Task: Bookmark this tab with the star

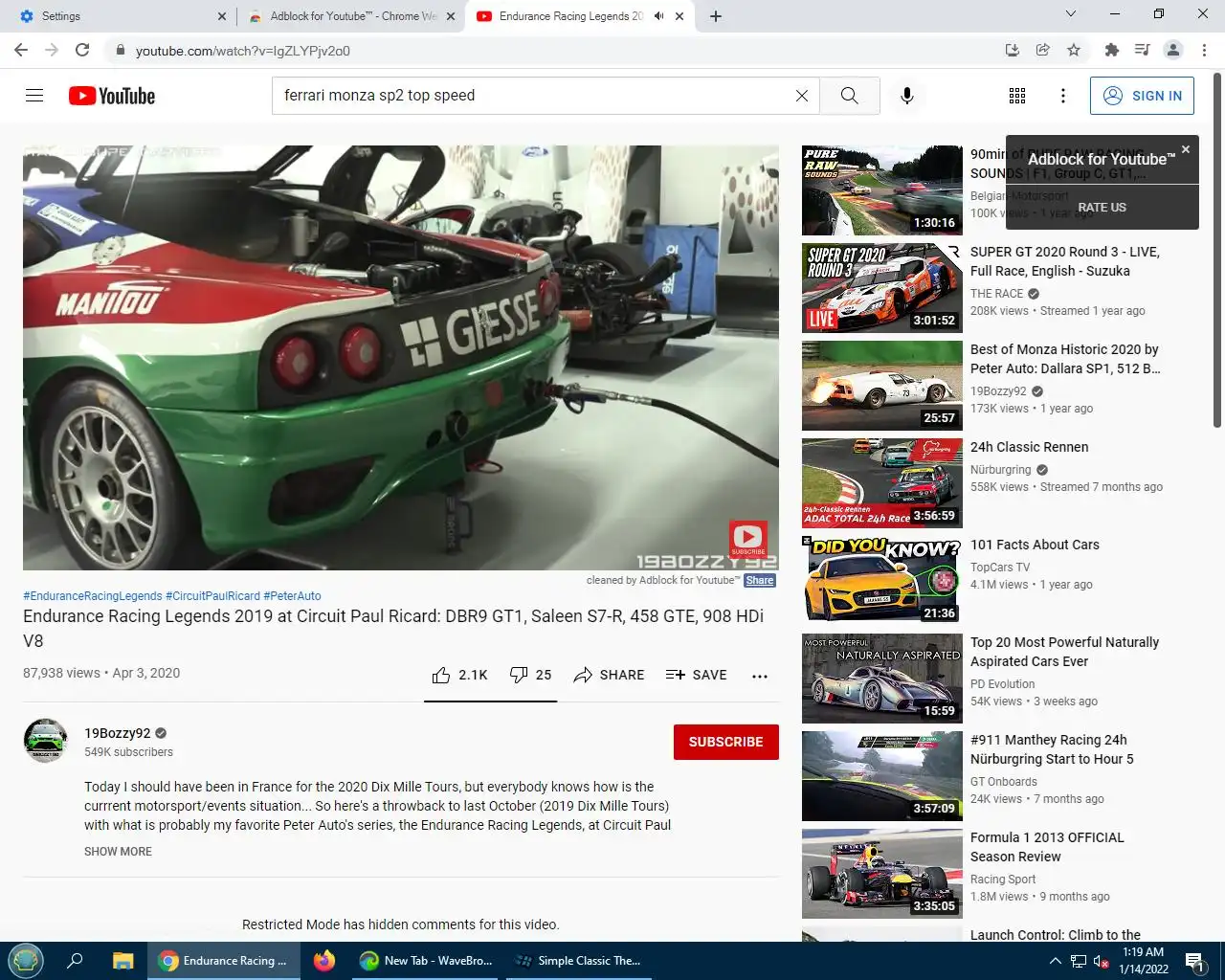Action: point(1074,50)
